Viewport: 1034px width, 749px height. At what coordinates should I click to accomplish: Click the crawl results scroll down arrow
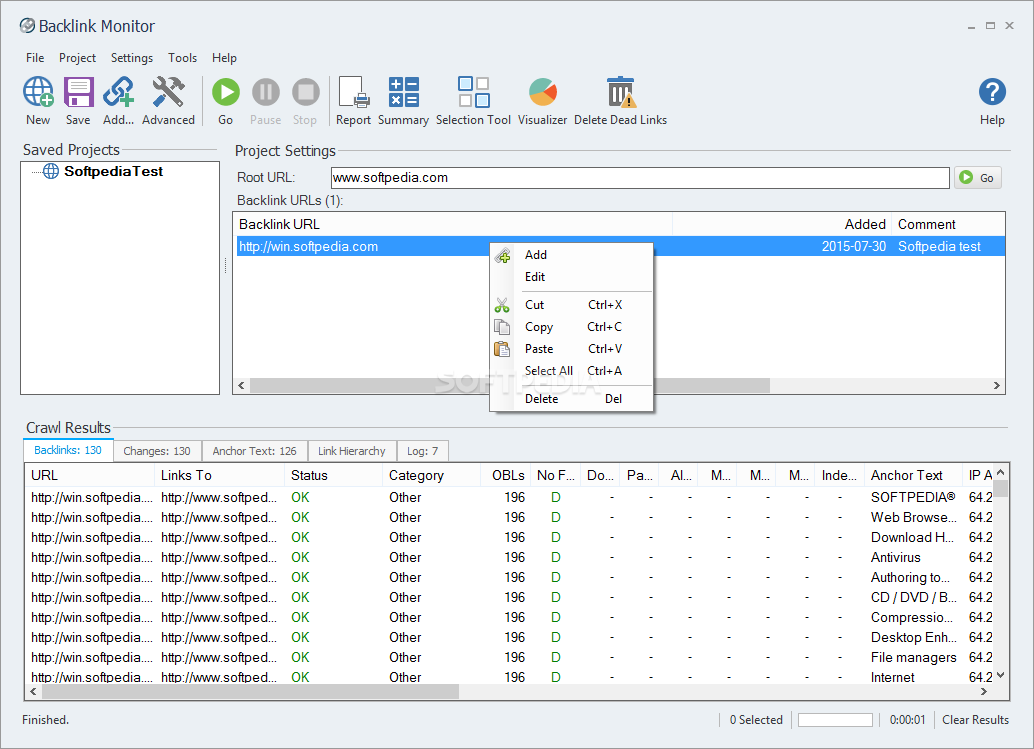[1000, 675]
